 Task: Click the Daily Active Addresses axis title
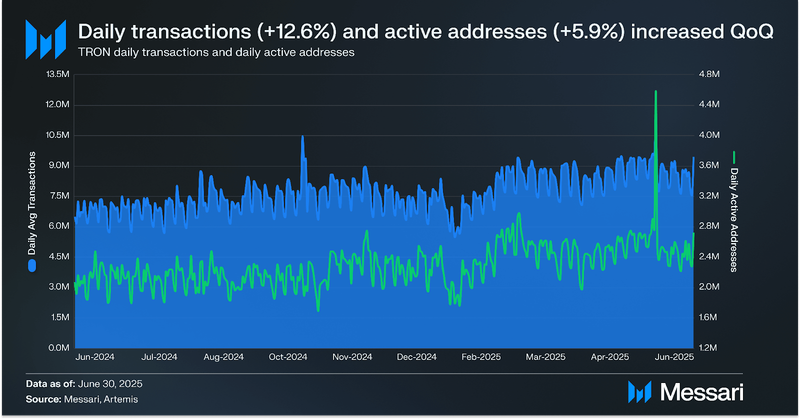pos(734,220)
